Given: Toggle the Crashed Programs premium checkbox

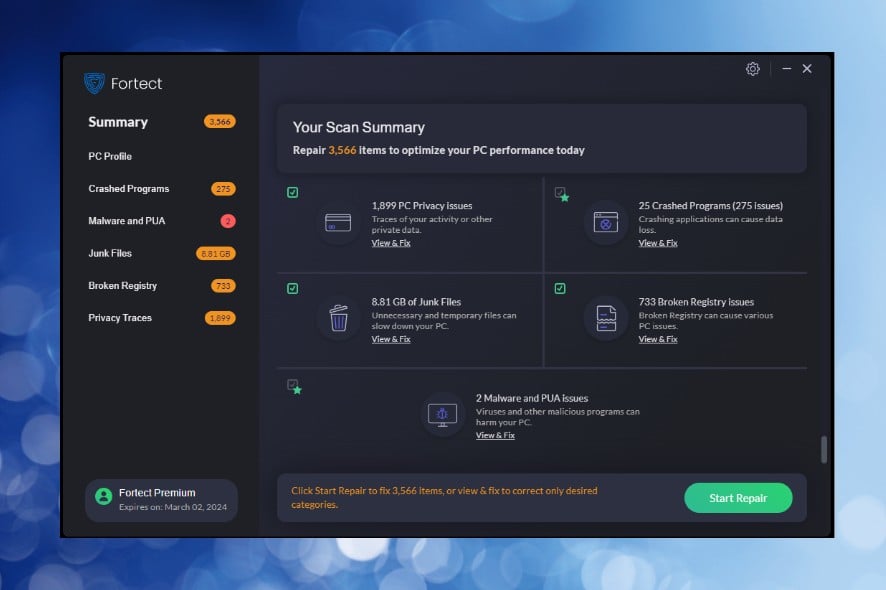Looking at the screenshot, I should (561, 194).
